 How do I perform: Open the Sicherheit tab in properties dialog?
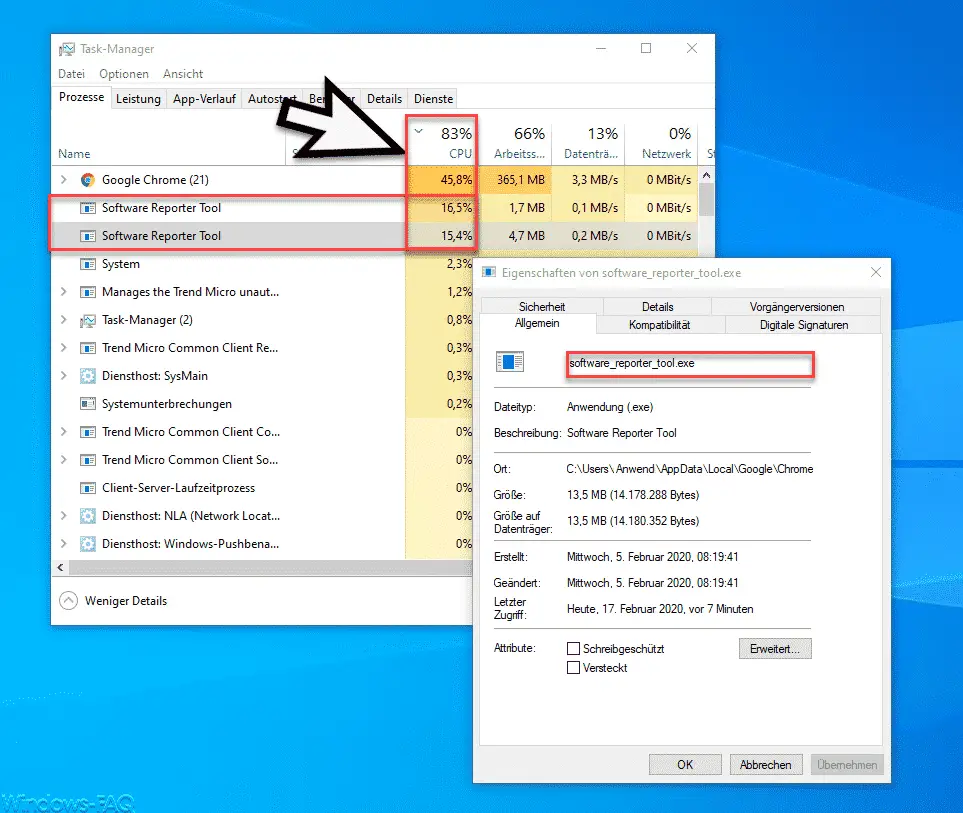coord(542,306)
